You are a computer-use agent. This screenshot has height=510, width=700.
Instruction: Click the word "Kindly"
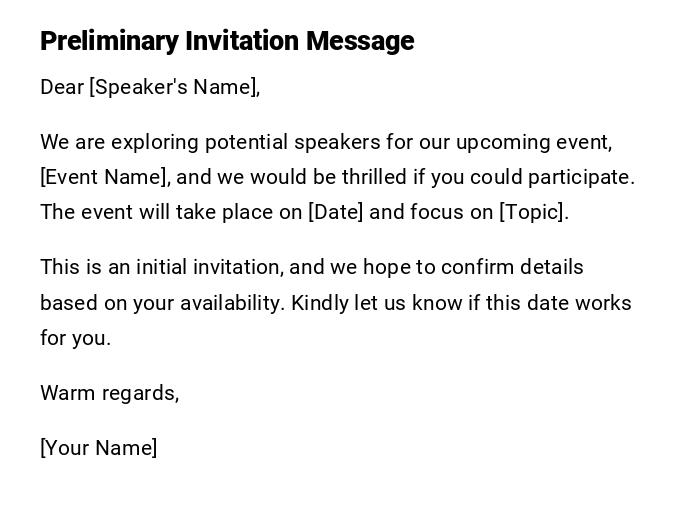click(320, 303)
